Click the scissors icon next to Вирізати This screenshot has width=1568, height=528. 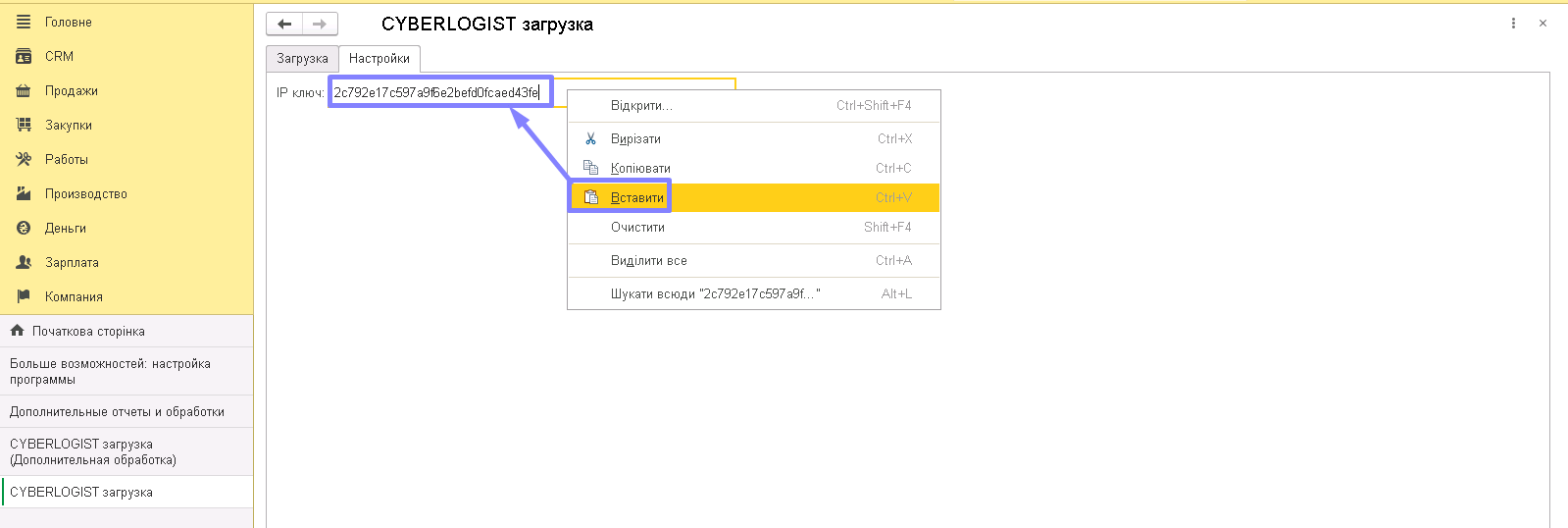click(x=590, y=138)
